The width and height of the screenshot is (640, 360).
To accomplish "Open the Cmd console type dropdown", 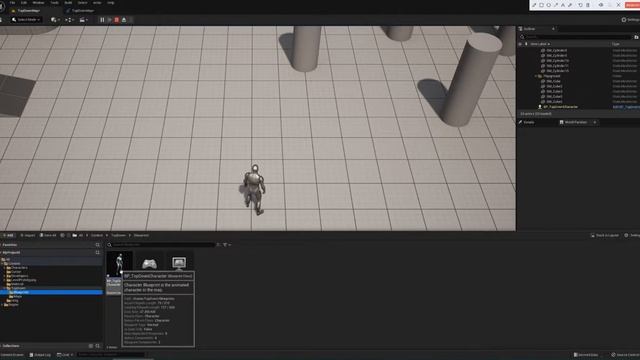I will [65, 355].
